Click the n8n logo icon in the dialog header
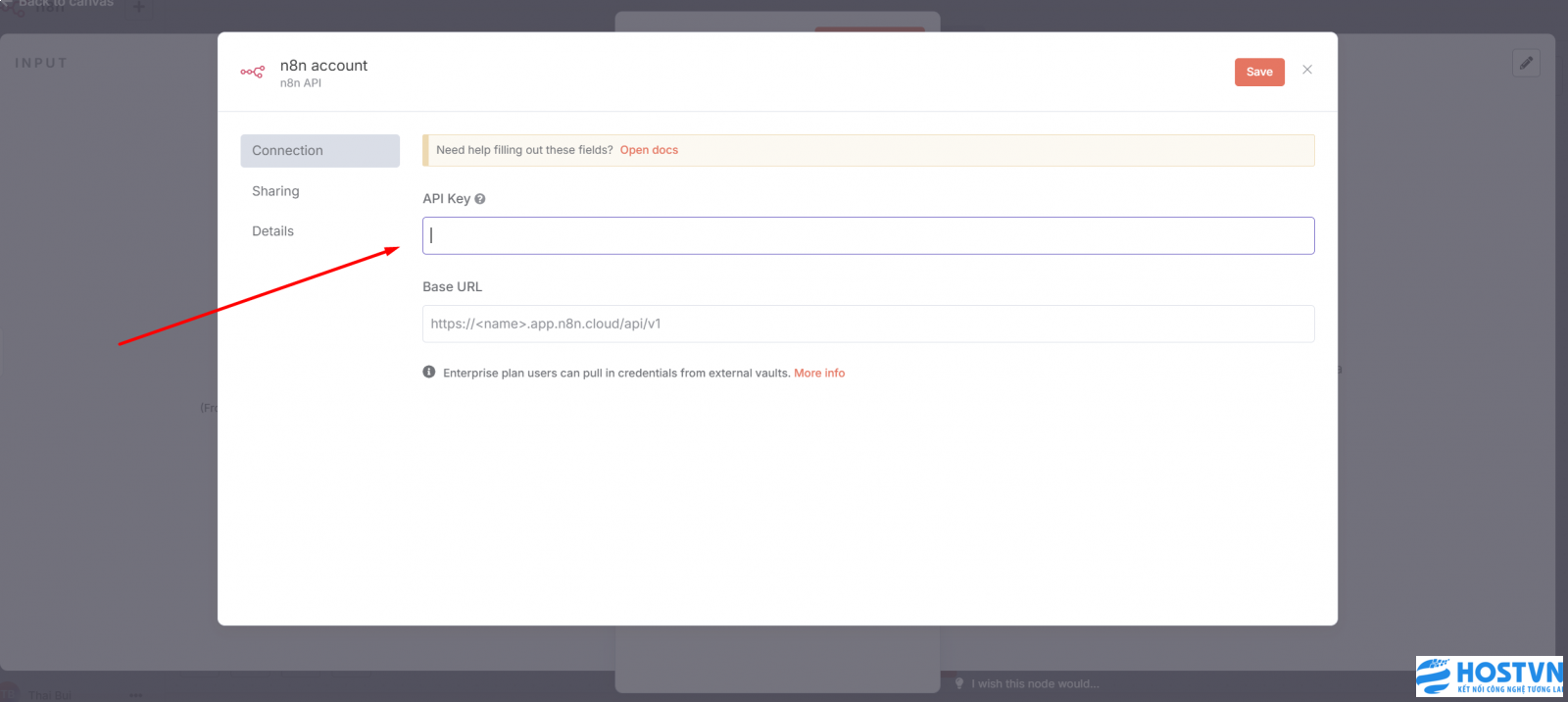Viewport: 1568px width, 702px height. (252, 72)
